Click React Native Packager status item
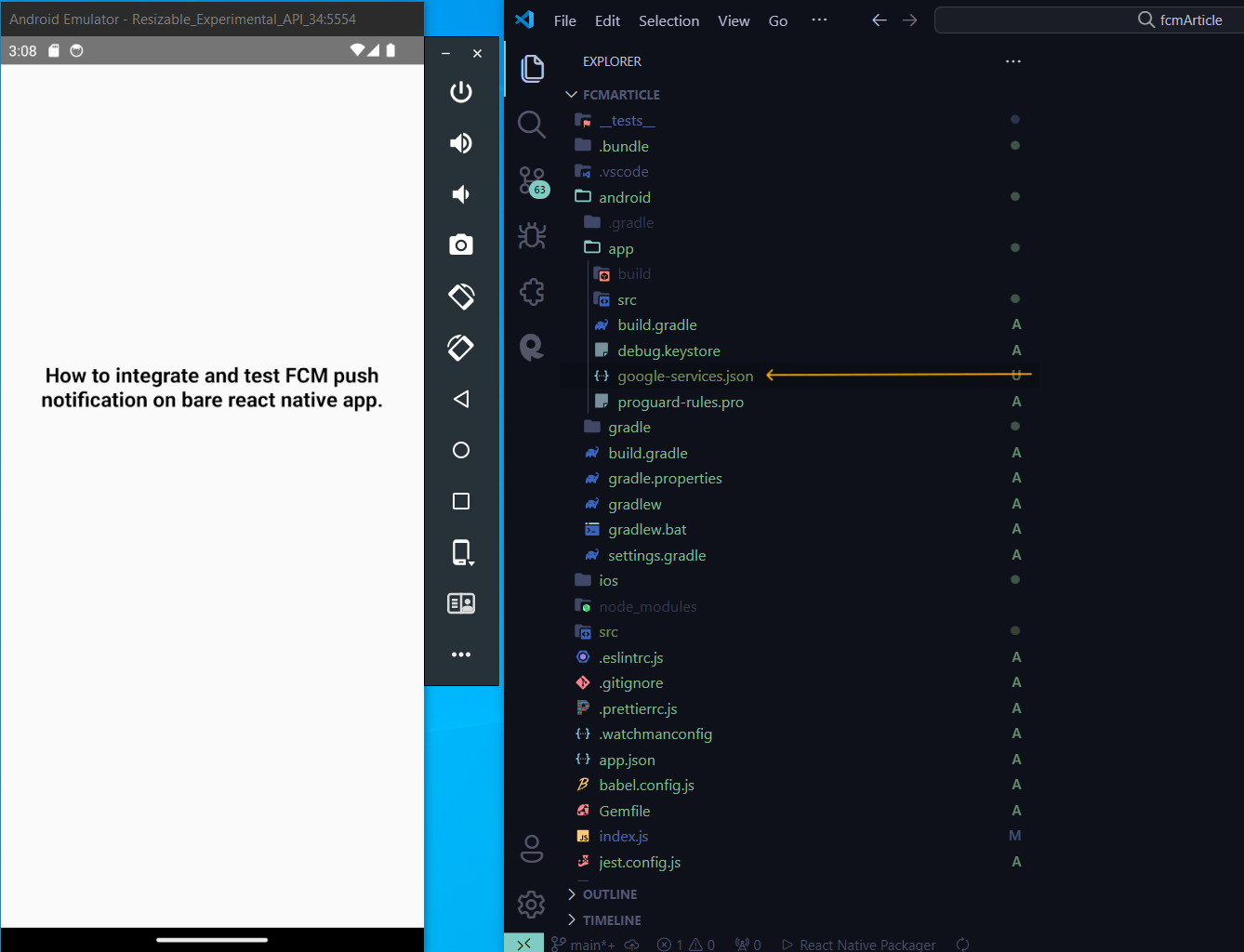 point(859,945)
